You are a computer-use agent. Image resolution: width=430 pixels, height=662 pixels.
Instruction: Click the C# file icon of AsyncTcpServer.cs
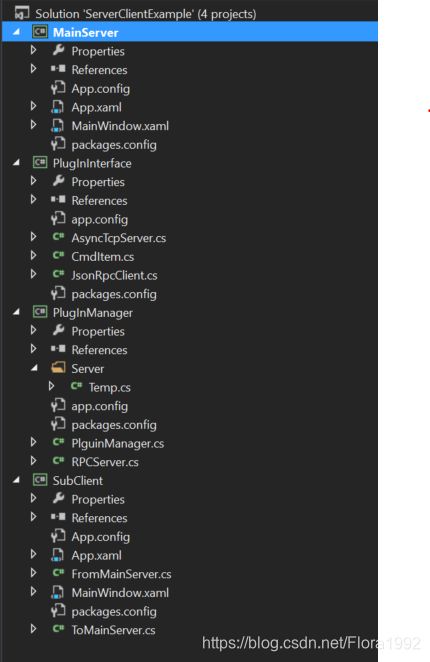[x=58, y=237]
